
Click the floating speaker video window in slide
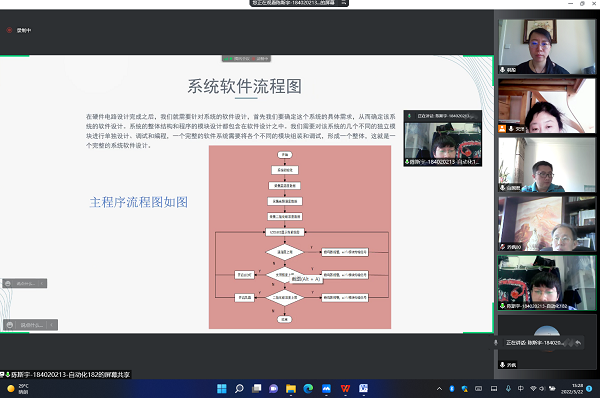coord(443,139)
